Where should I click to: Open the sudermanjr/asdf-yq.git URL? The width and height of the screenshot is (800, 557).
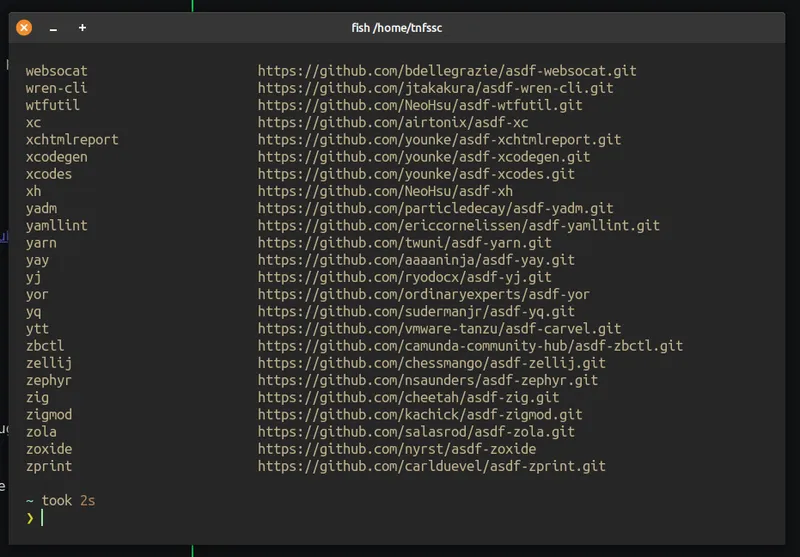click(x=416, y=312)
